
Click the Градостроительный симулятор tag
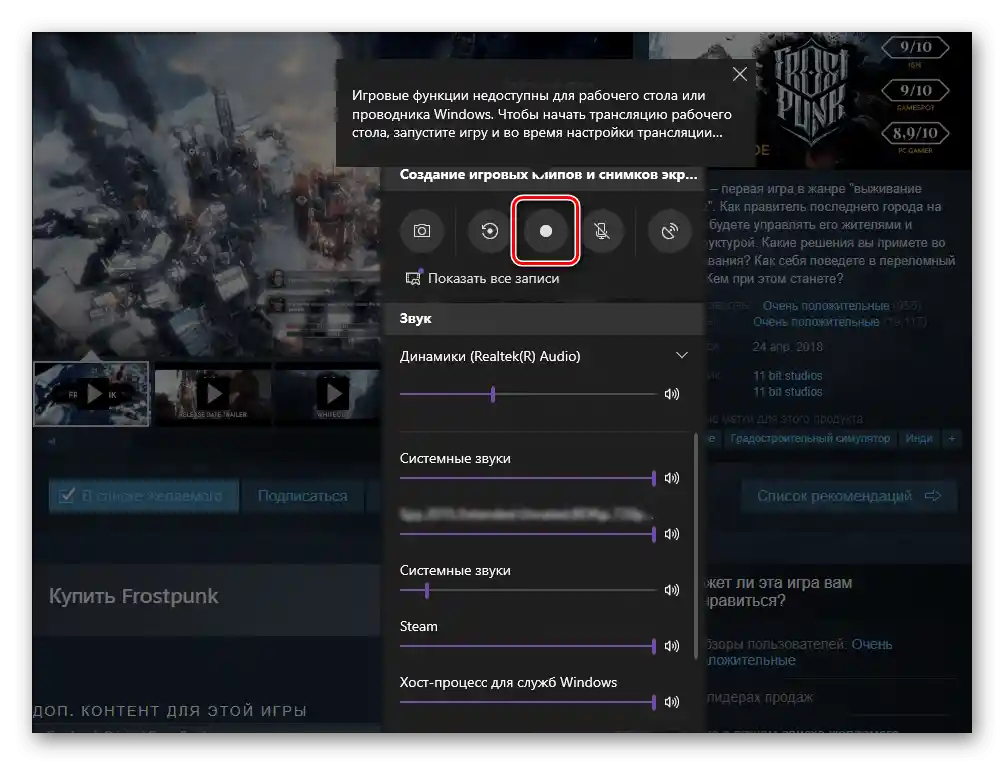click(x=810, y=439)
